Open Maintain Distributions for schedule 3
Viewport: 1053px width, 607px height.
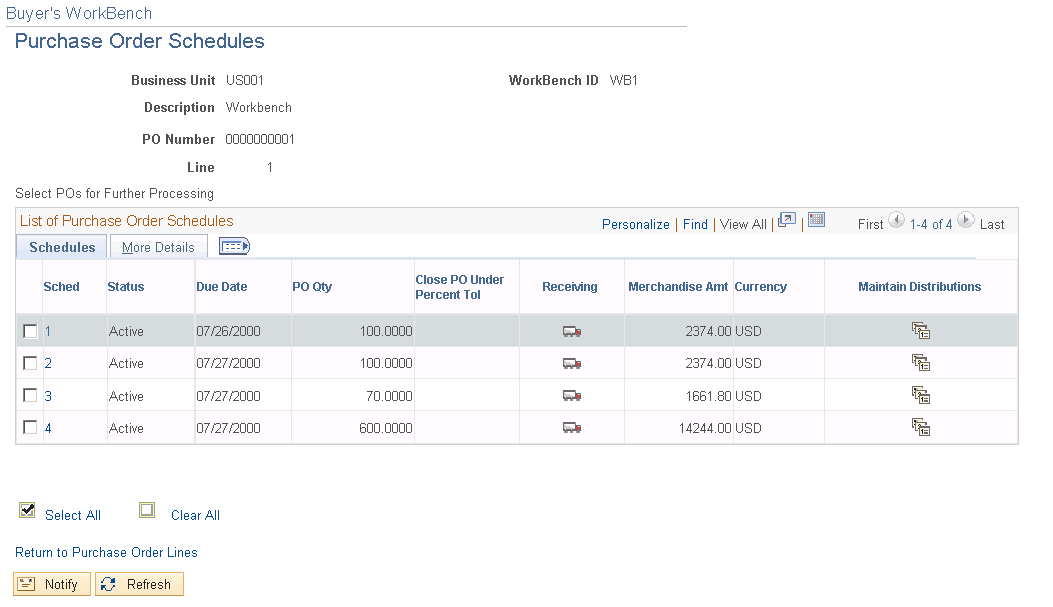[x=920, y=394]
